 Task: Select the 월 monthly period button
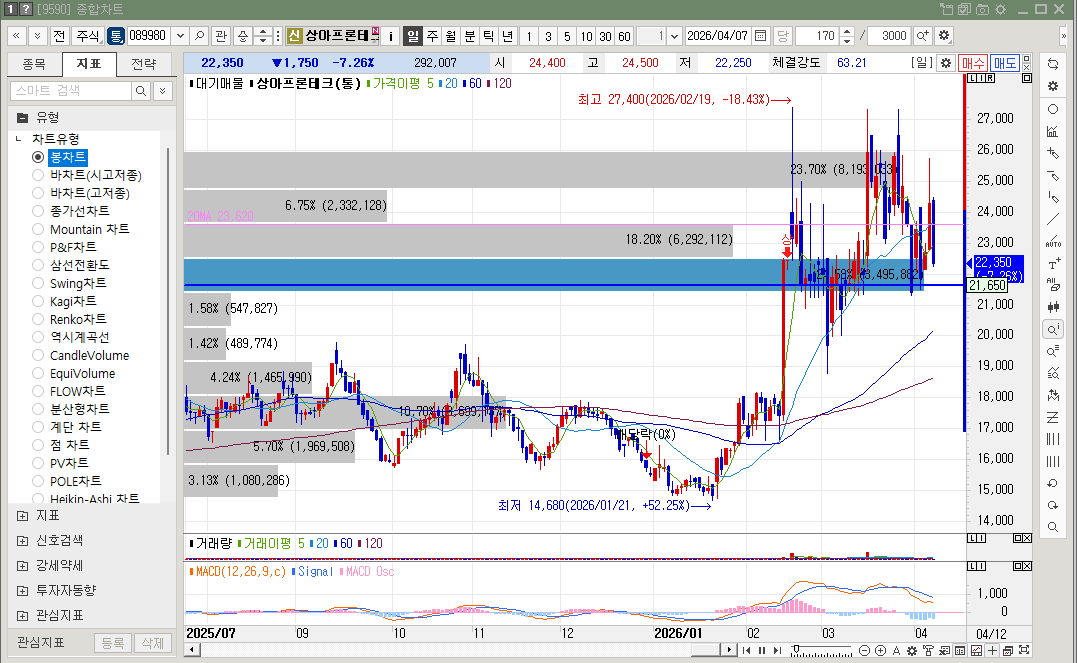451,36
